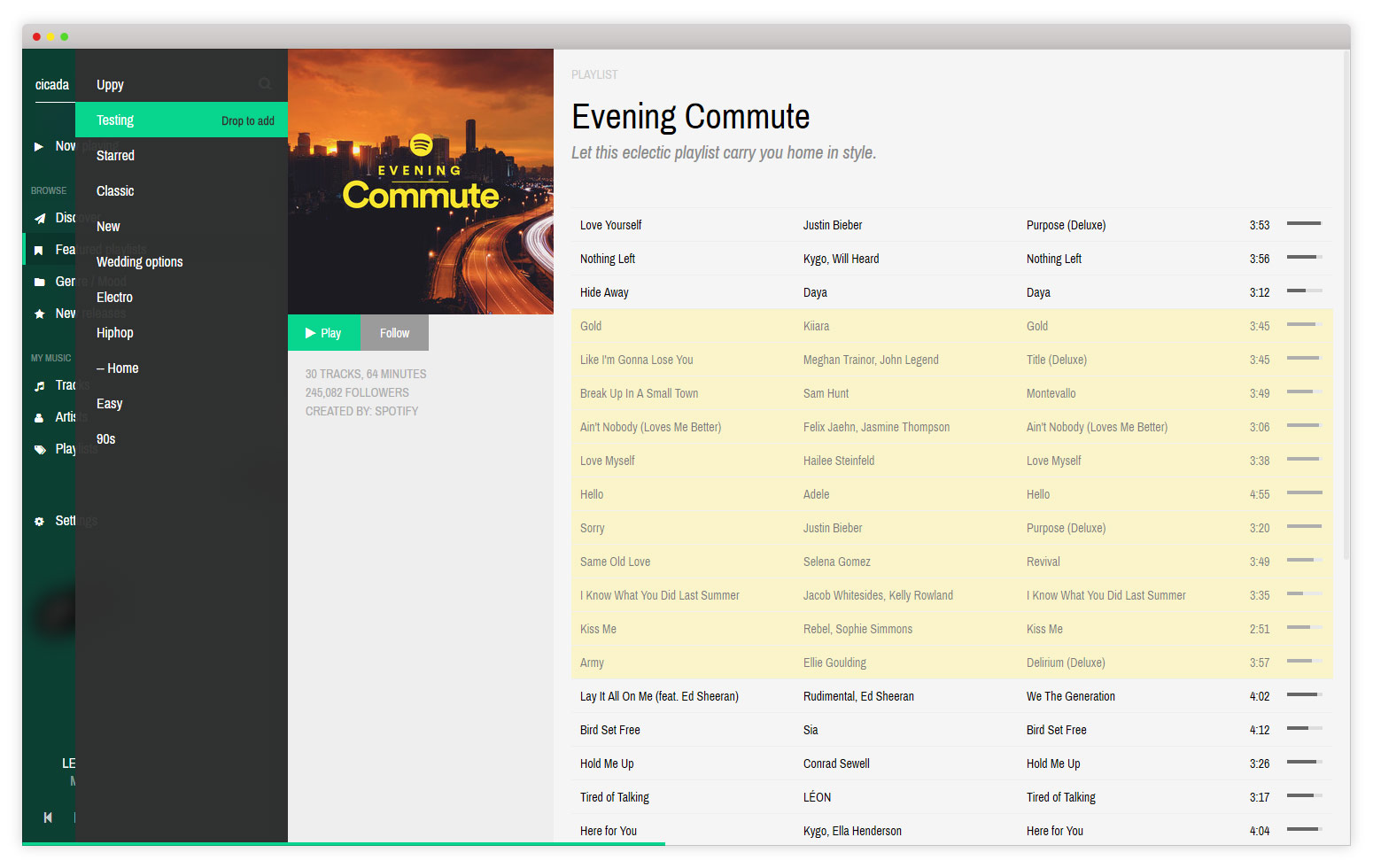The width and height of the screenshot is (1373, 868).
Task: Click the Genre folder icon in sidebar
Action: 39,282
